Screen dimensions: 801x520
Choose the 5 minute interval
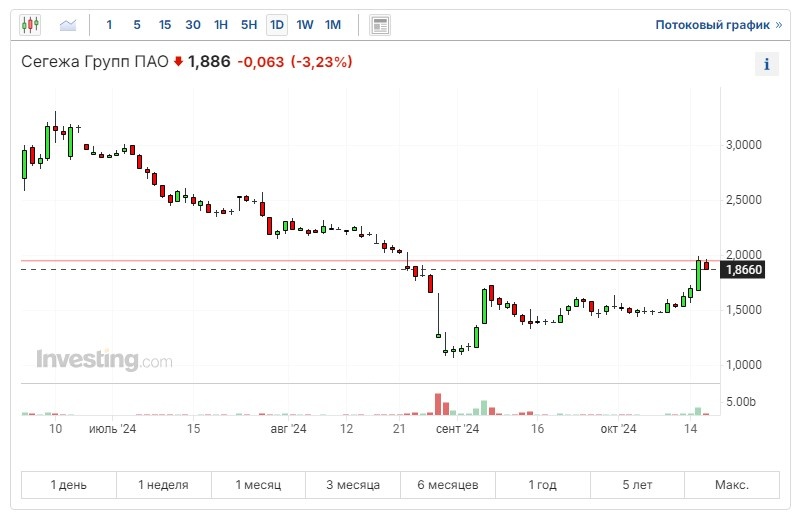[x=137, y=25]
